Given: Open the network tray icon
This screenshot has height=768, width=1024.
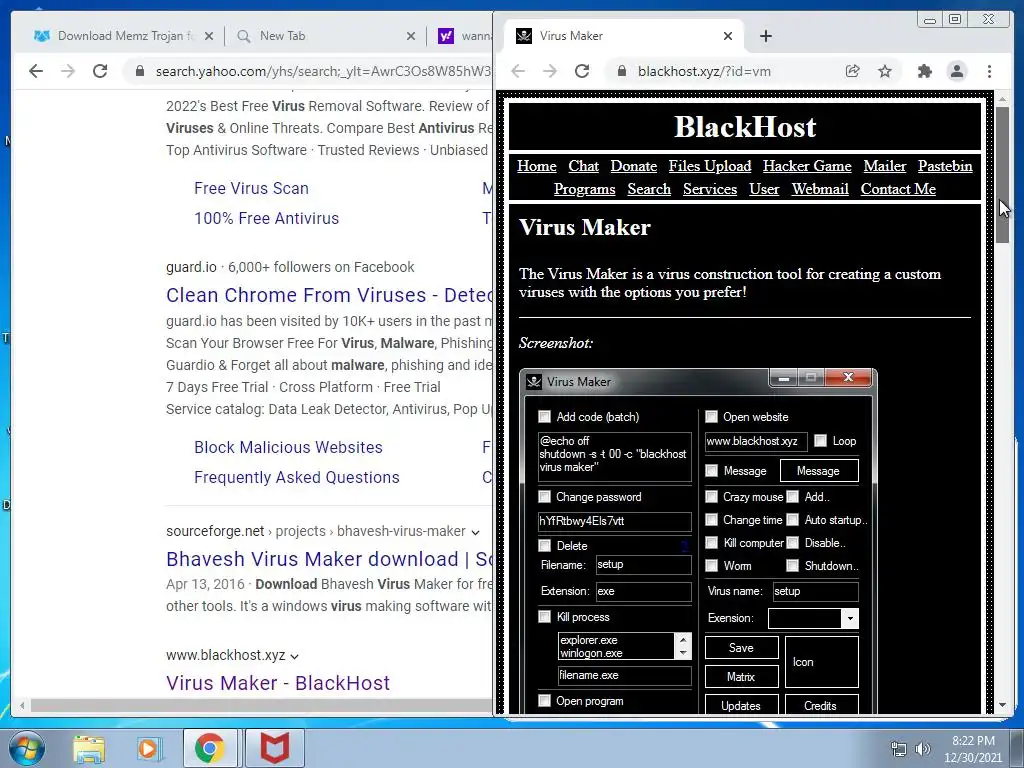Looking at the screenshot, I should pos(899,749).
